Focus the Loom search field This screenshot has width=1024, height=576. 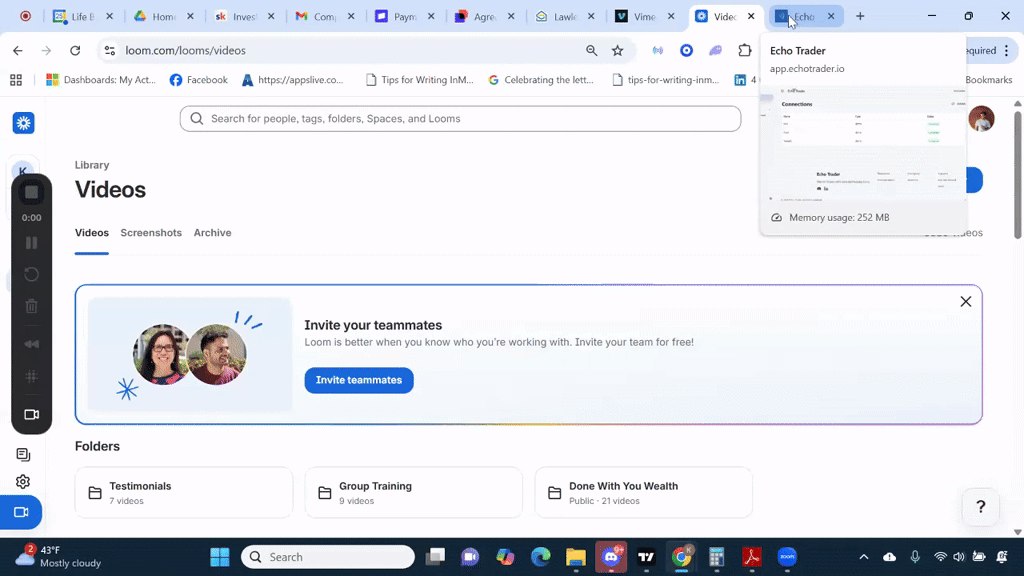tap(460, 119)
